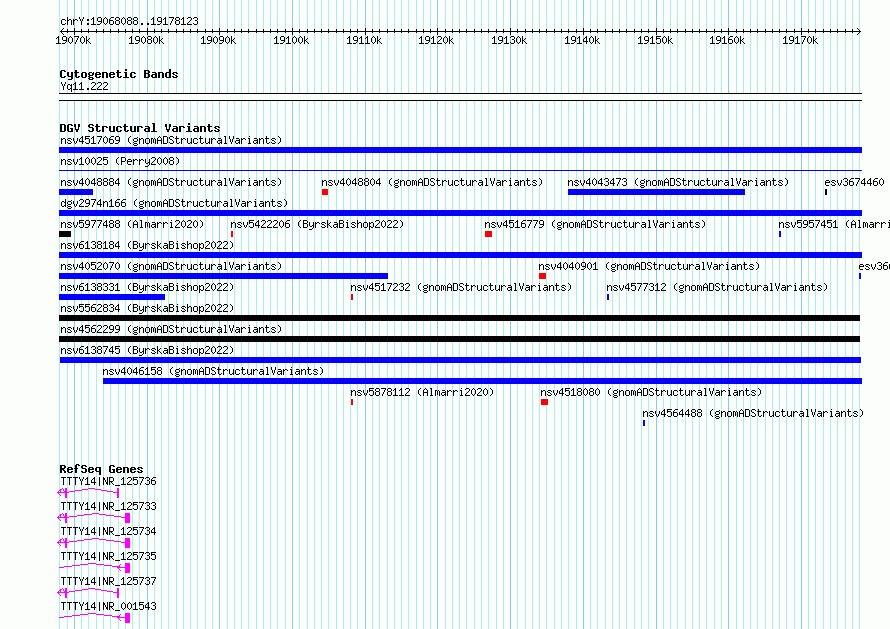This screenshot has height=629, width=890.
Task: Click the nsv4517232 variant label
Action: (x=461, y=287)
